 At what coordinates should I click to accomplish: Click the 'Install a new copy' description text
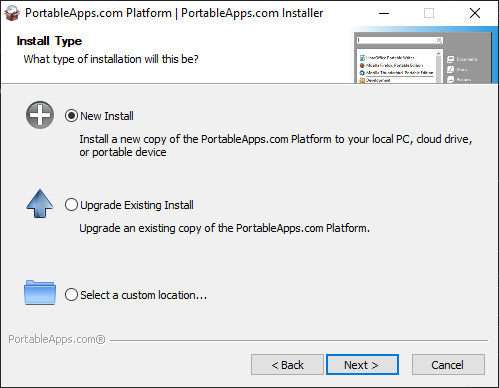pos(276,145)
